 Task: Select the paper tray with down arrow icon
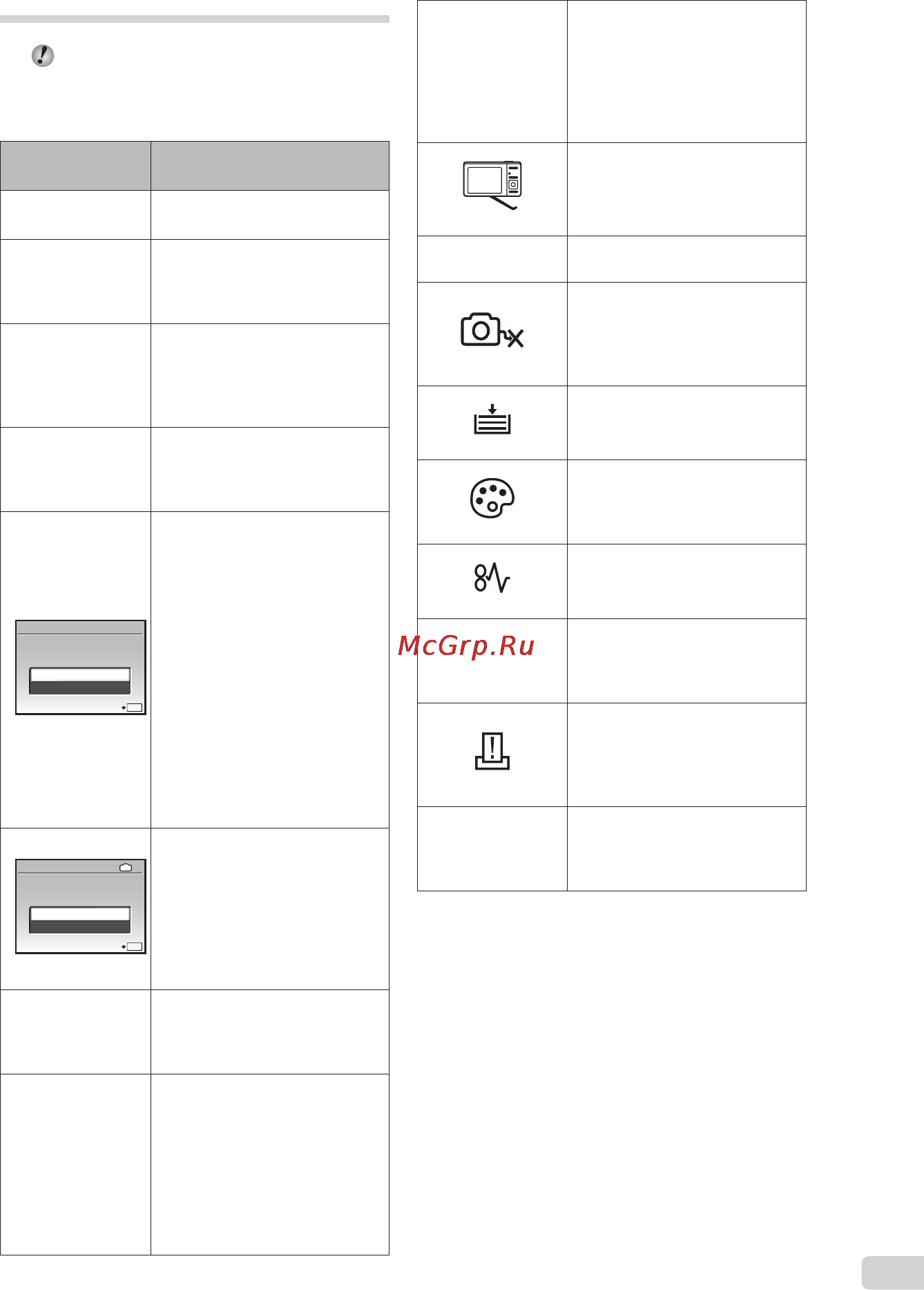point(492,419)
